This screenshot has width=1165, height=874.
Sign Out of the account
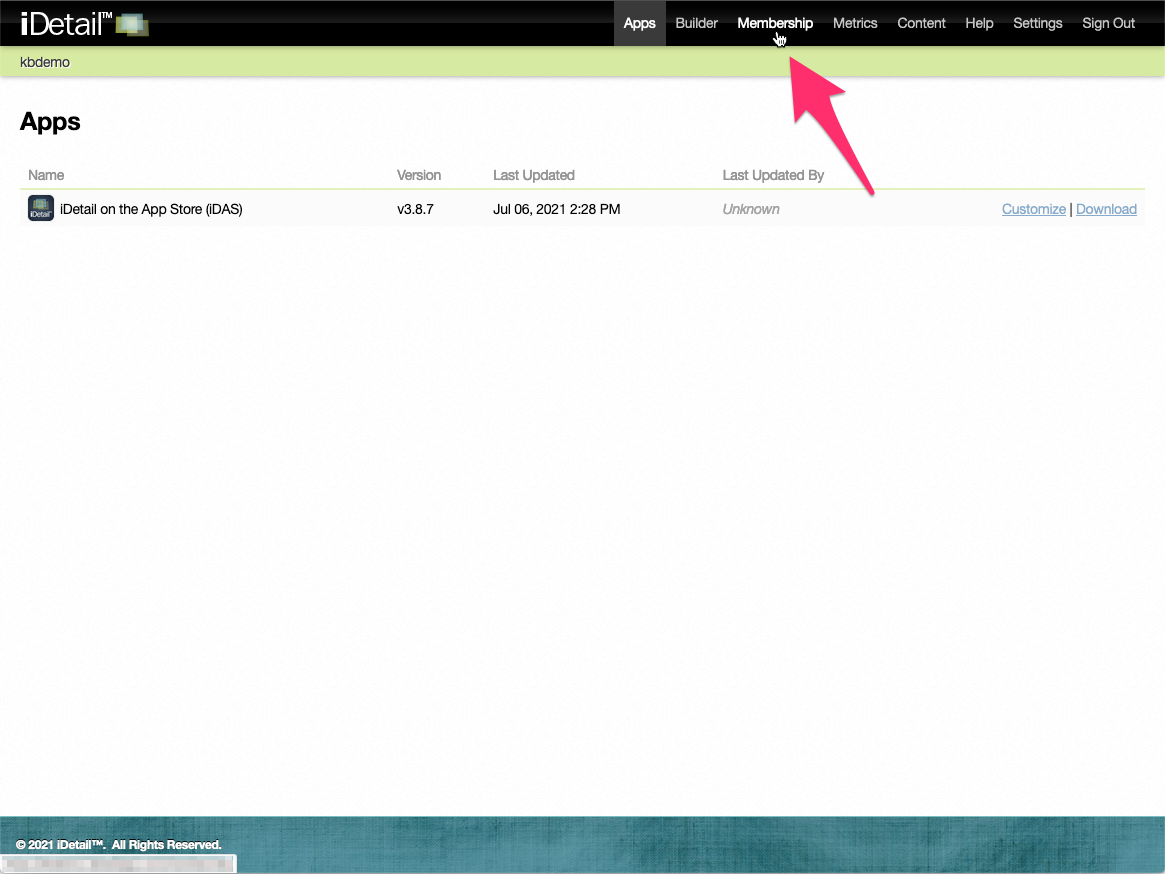pyautogui.click(x=1108, y=23)
